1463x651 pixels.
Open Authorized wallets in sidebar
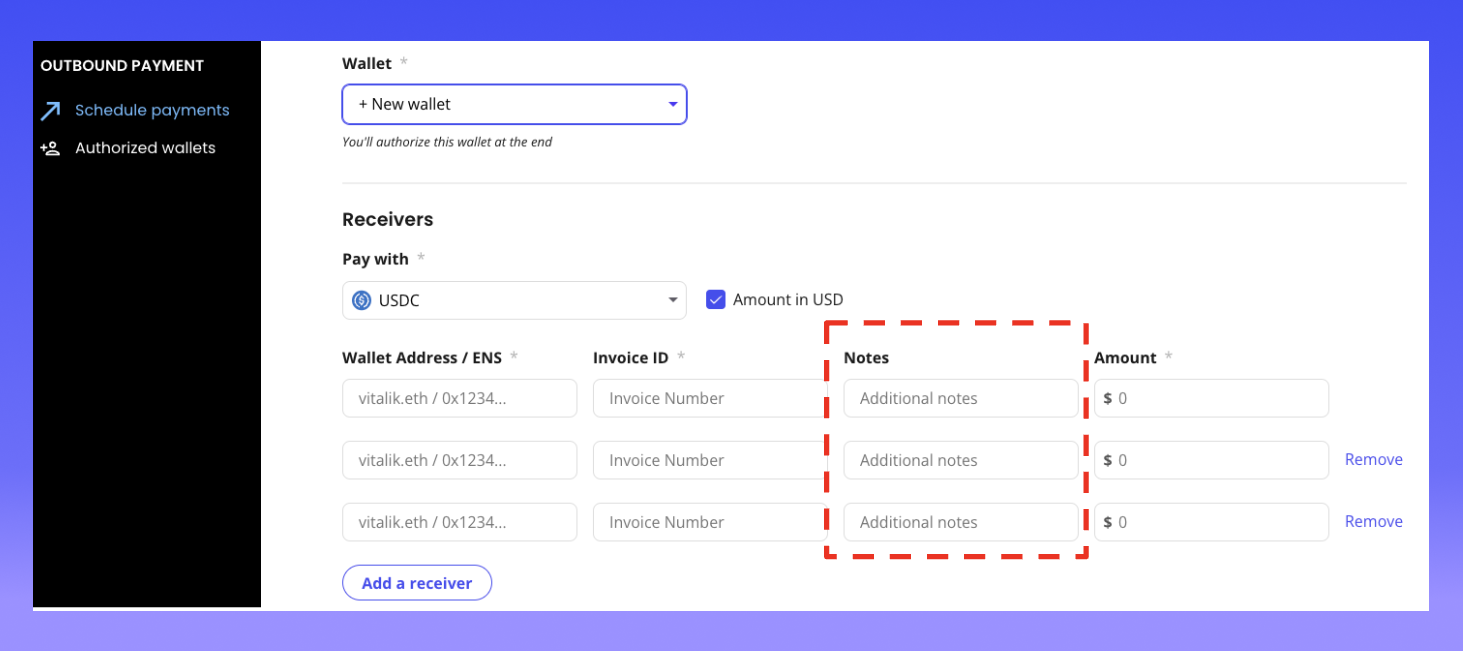click(x=145, y=148)
